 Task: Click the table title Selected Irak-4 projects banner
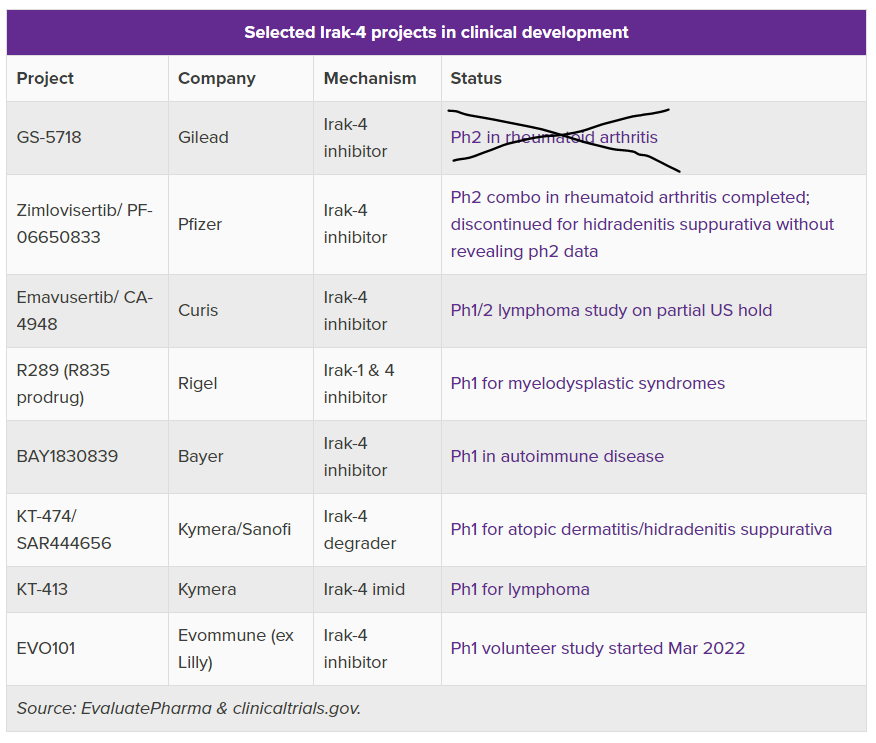pos(436,32)
